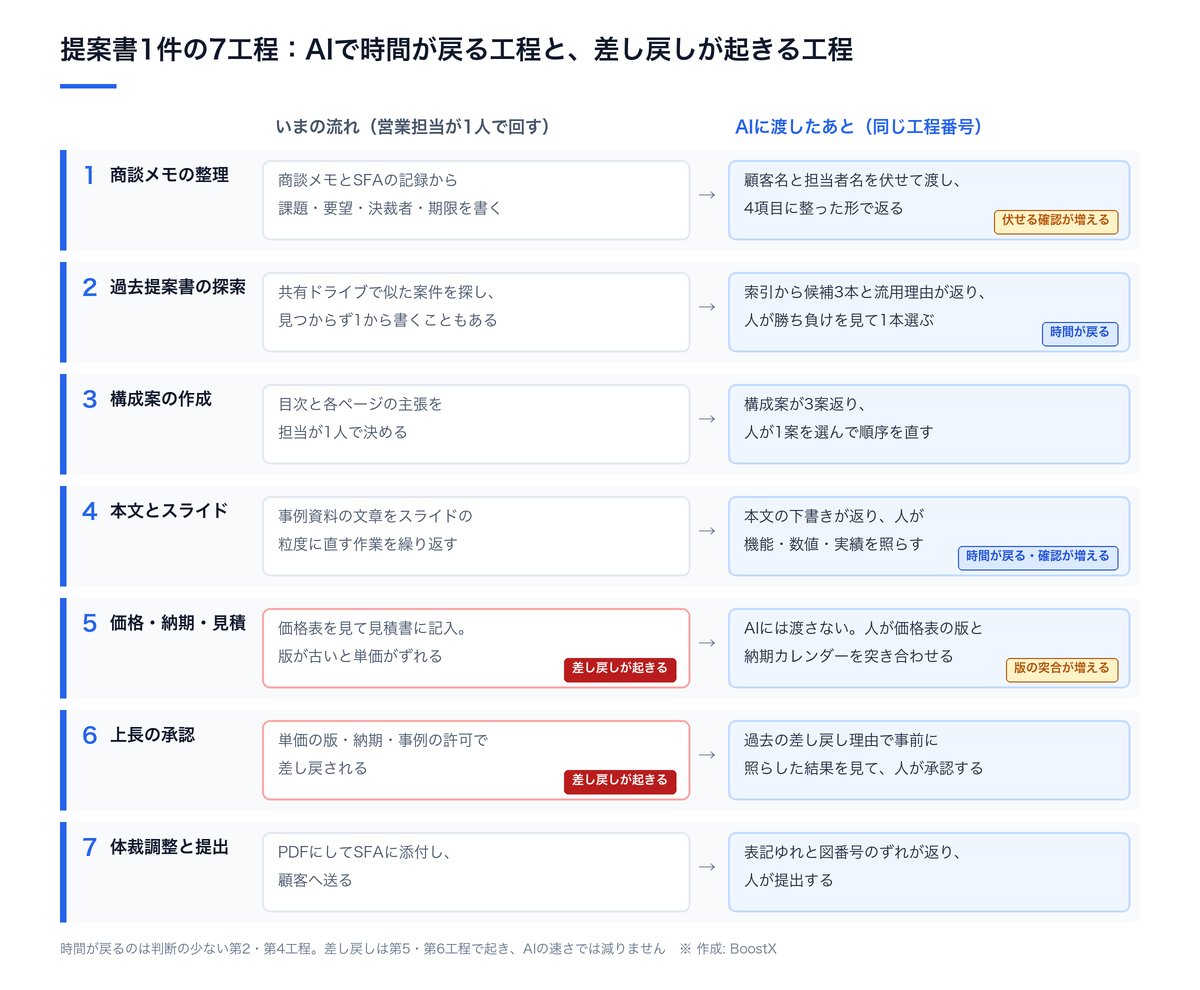Viewport: 1200px width, 990px height.
Task: Click the title starting with 提案書1件の7工程
Action: click(x=456, y=50)
